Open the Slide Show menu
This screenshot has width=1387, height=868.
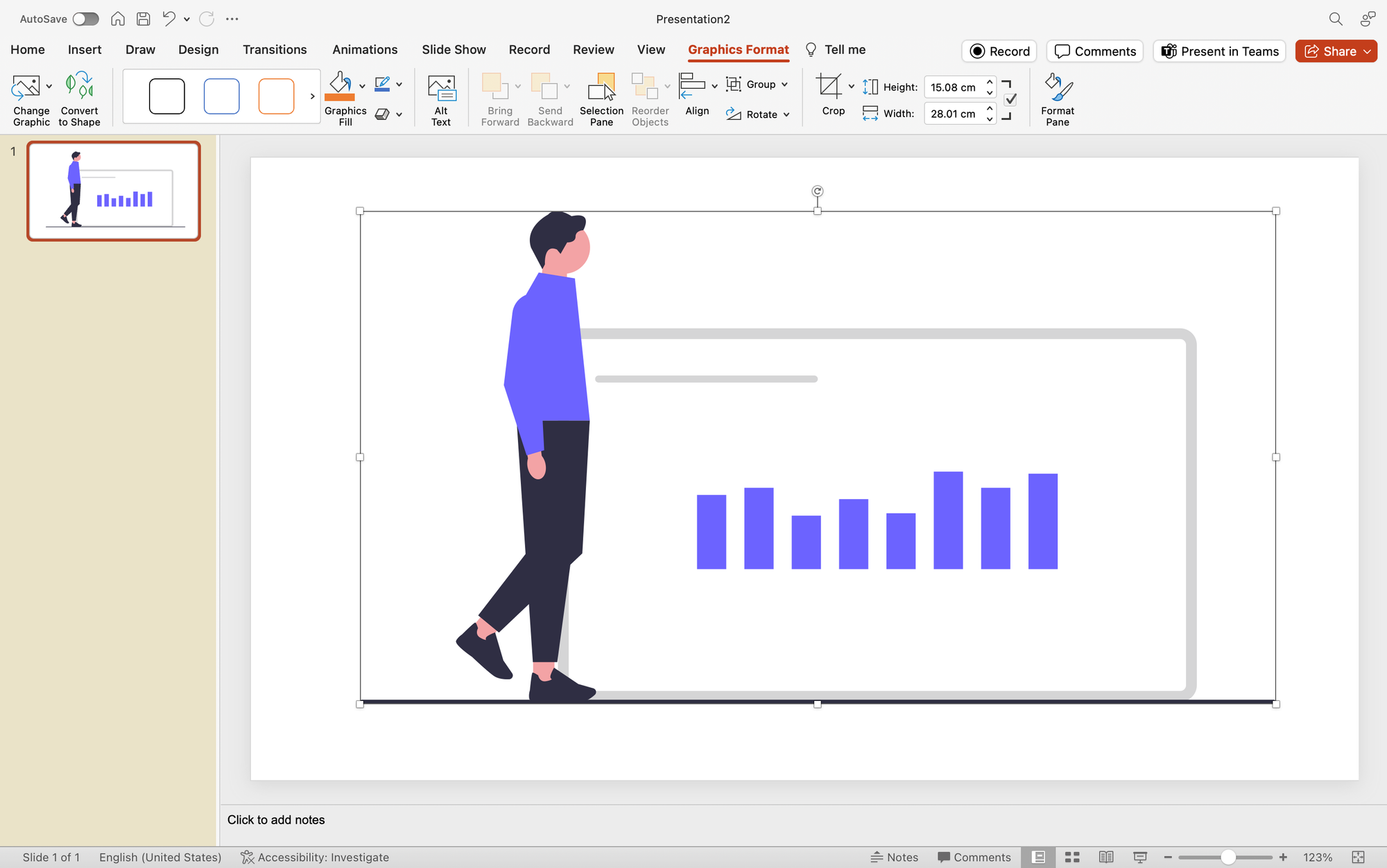tap(454, 49)
